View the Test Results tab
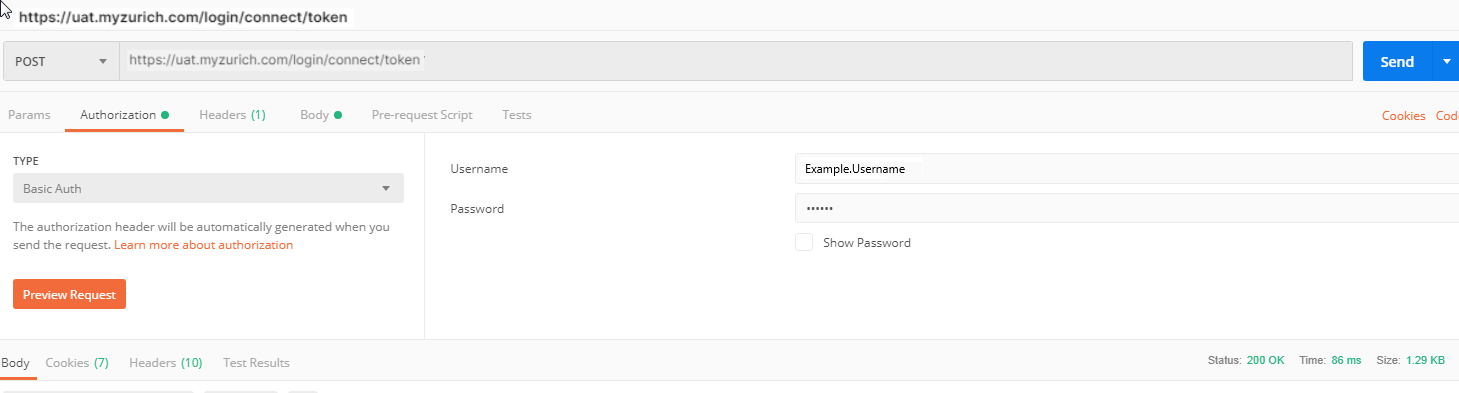 pos(256,363)
